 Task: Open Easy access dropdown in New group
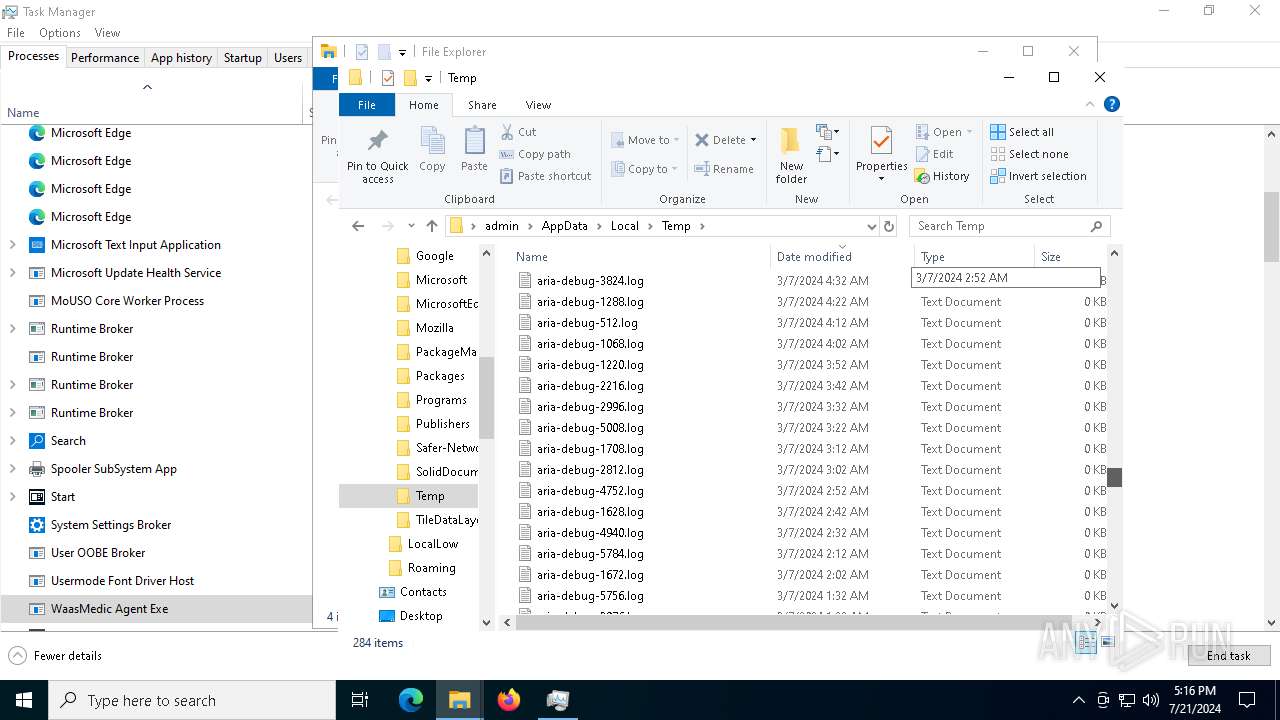[x=826, y=154]
